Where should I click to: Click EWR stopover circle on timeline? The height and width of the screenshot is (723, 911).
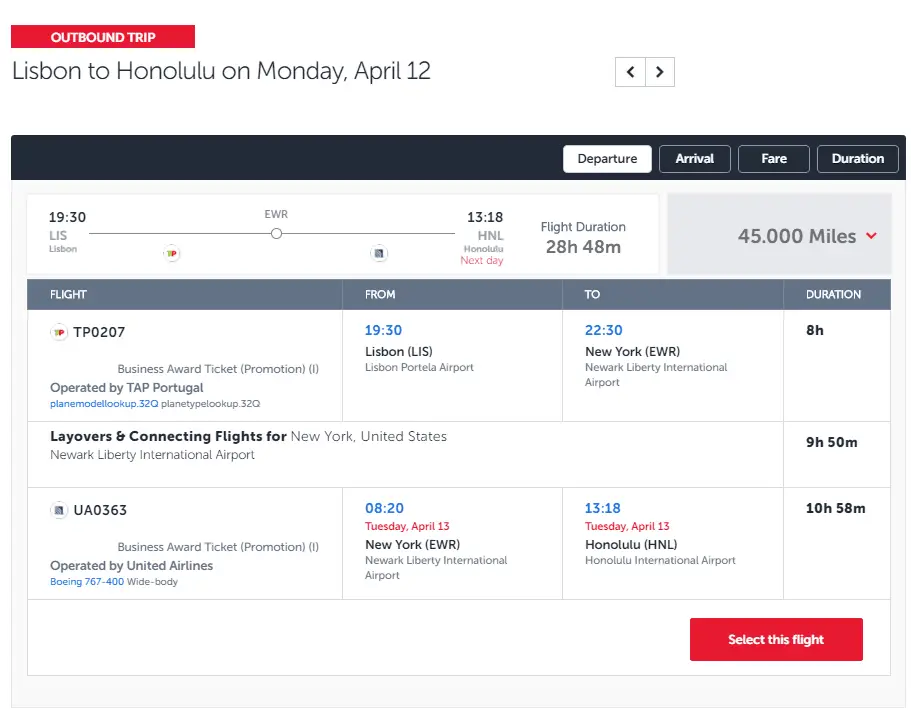click(276, 233)
